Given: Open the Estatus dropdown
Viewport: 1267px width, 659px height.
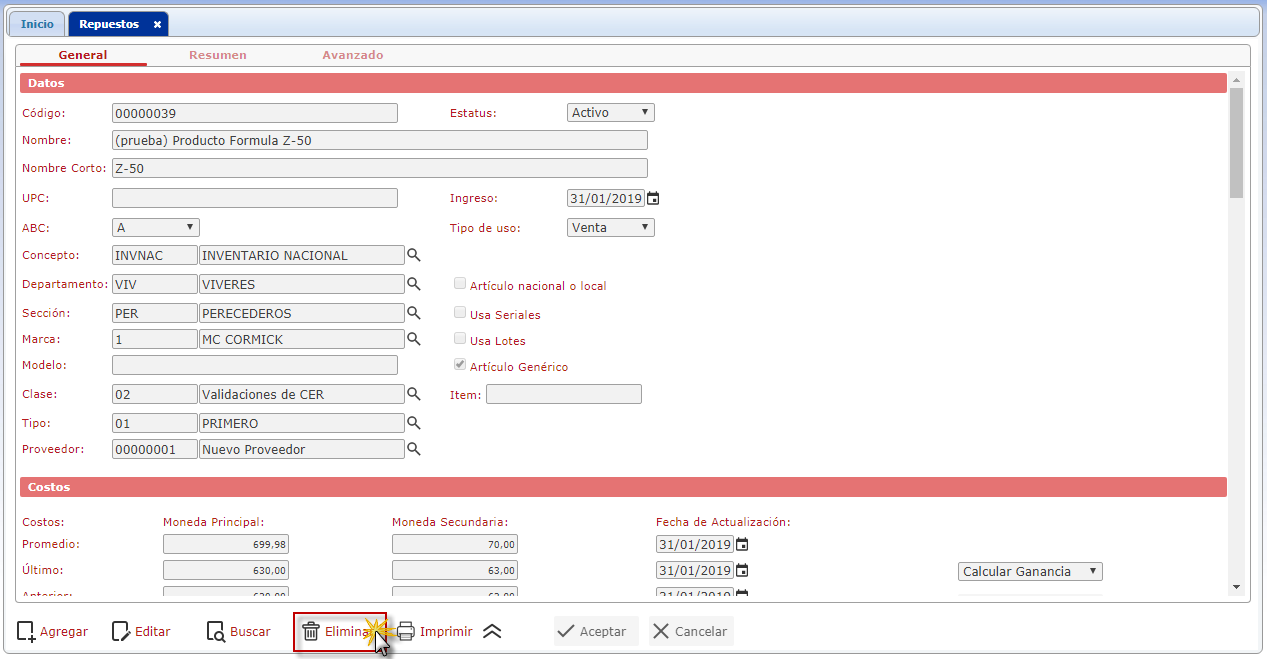Looking at the screenshot, I should point(610,113).
